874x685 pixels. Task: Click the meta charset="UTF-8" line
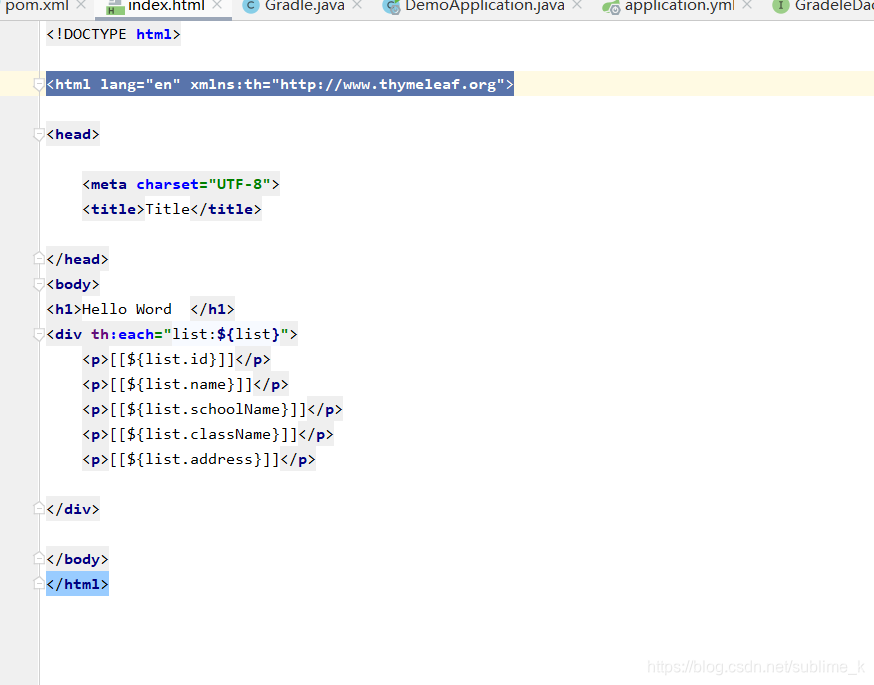(181, 184)
